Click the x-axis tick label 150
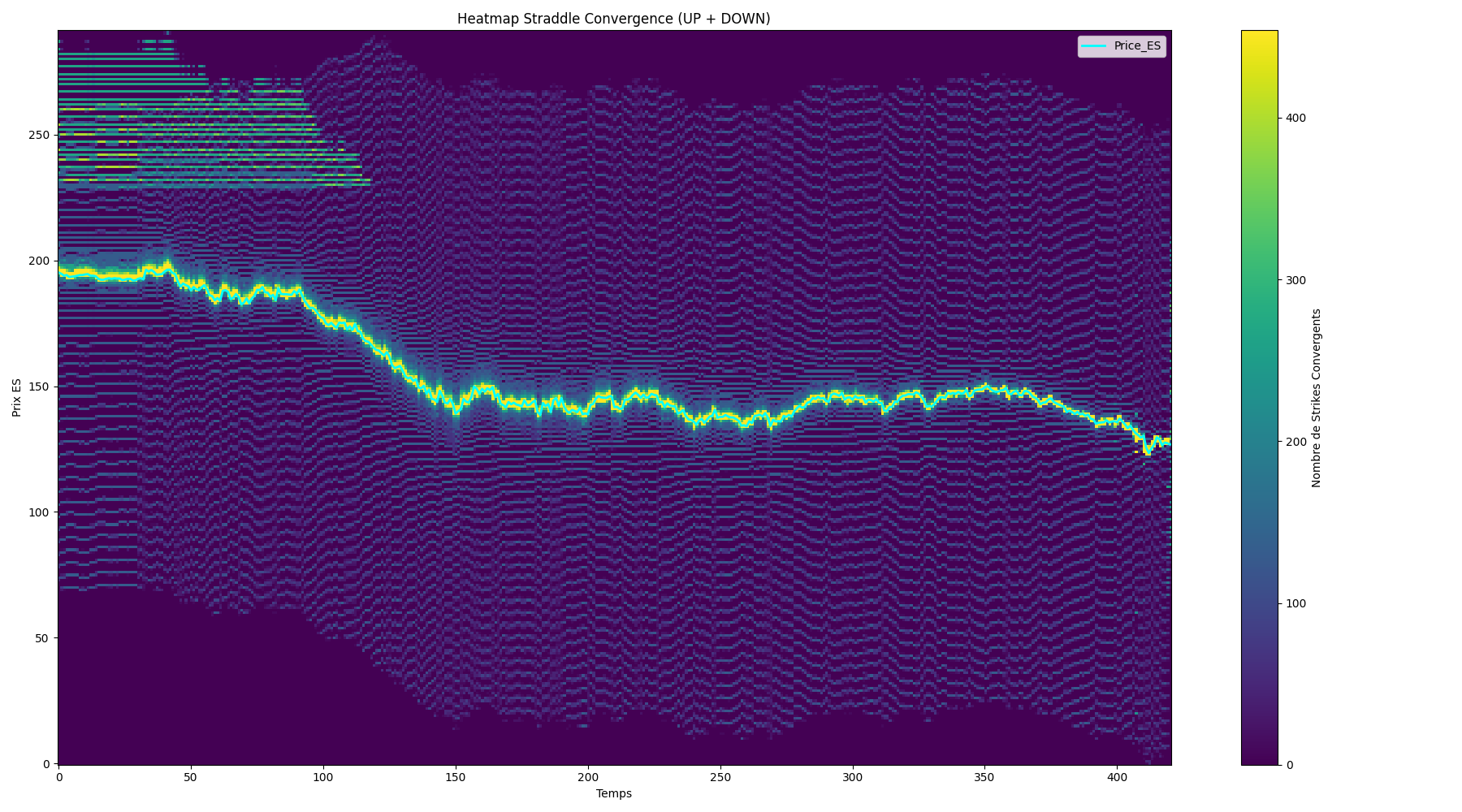Image resolution: width=1462 pixels, height=812 pixels. click(x=456, y=777)
